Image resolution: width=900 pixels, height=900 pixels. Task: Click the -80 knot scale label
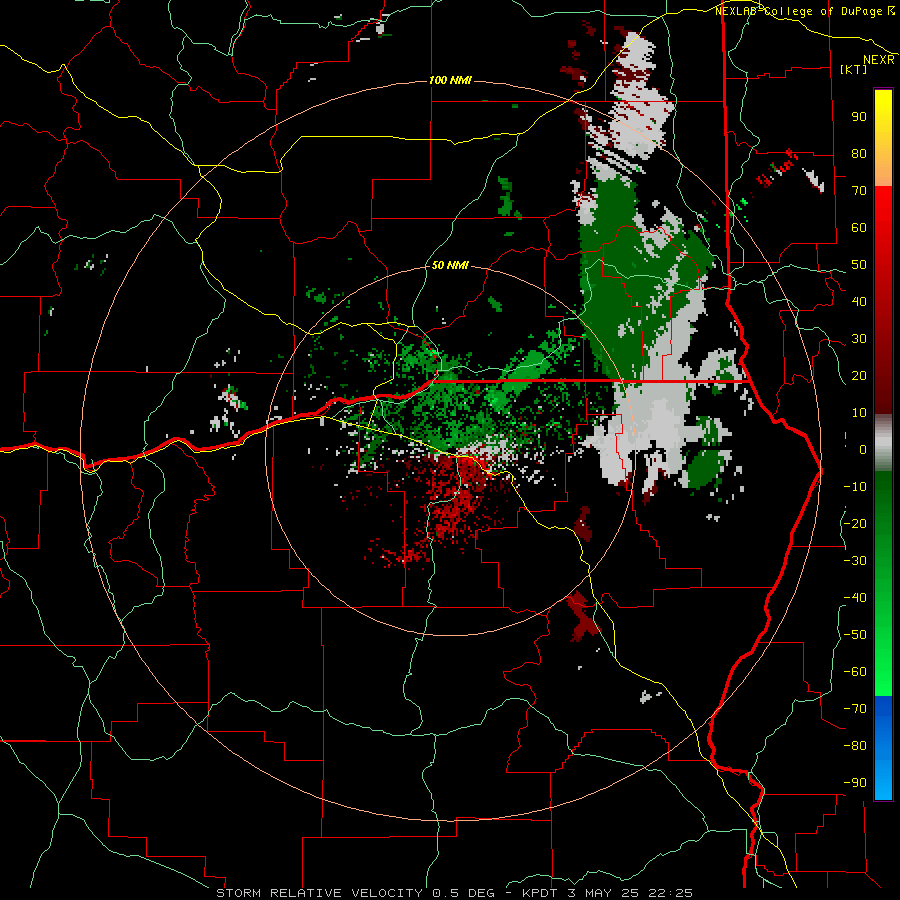pyautogui.click(x=855, y=746)
